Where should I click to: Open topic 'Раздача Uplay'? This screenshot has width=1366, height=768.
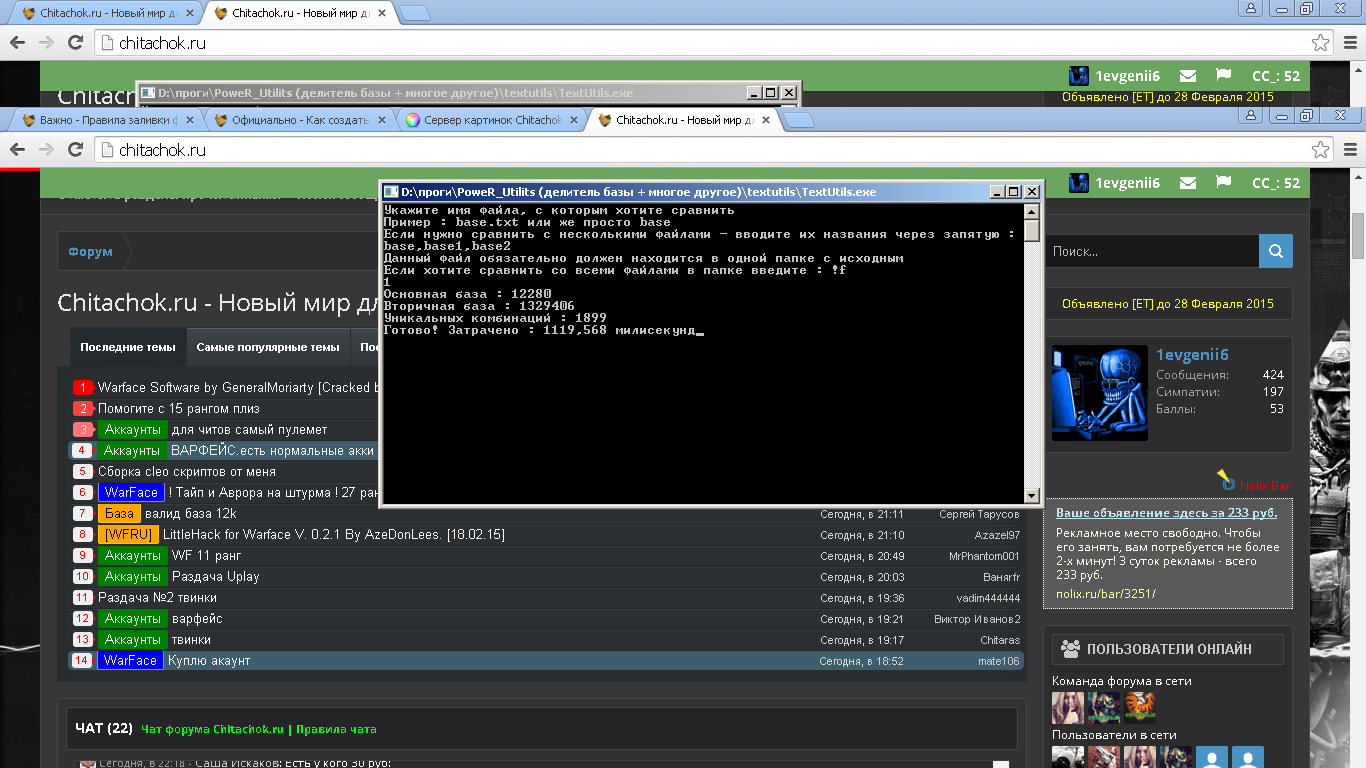215,576
